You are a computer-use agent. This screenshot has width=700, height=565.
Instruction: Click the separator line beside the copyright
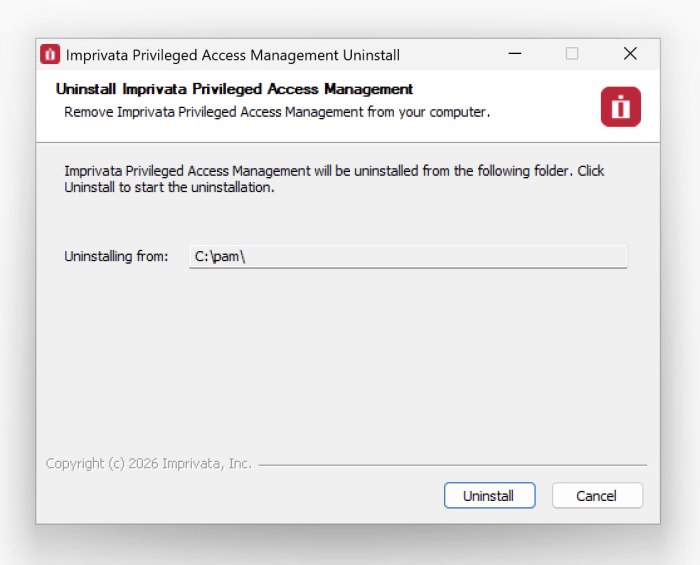(450, 465)
